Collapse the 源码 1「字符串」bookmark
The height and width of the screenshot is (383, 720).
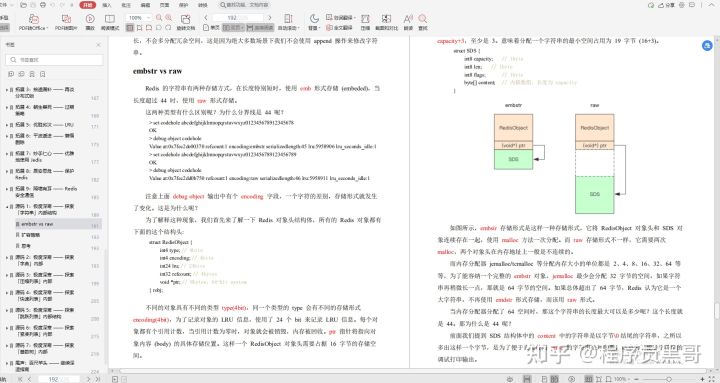point(6,207)
